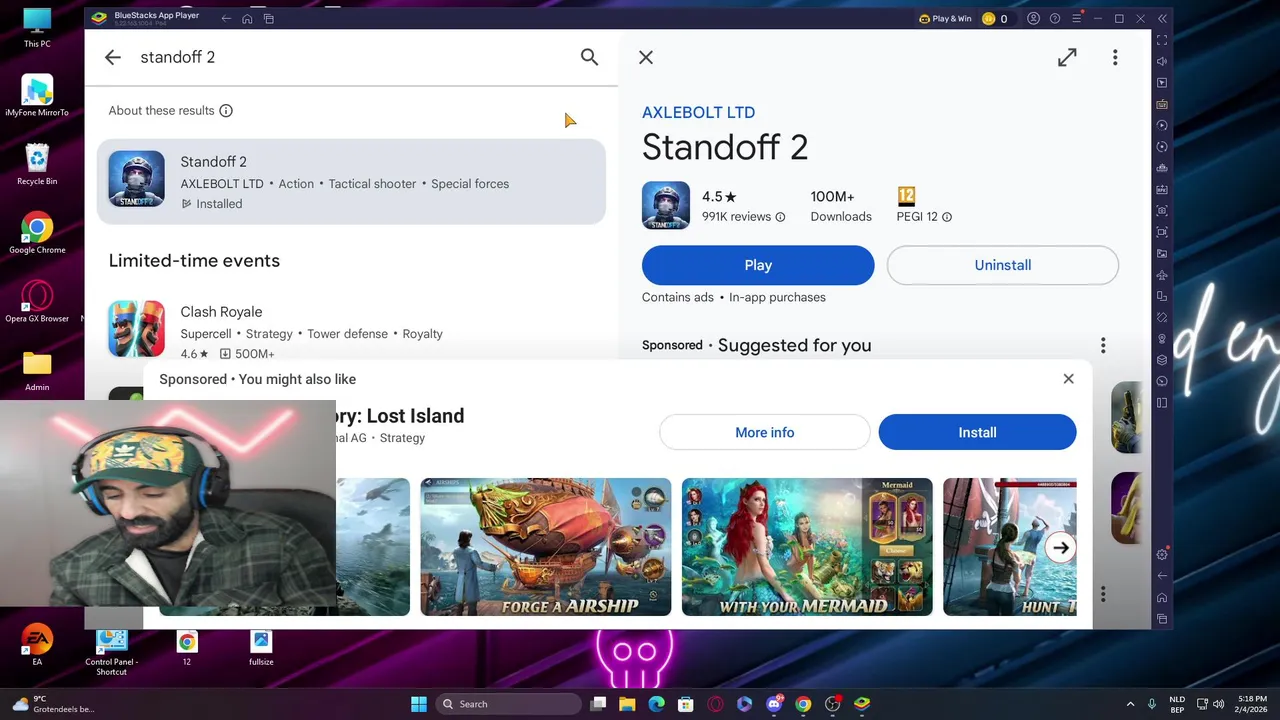This screenshot has width=1280, height=720.
Task: Click the BlueStacks back arrow in title bar
Action: pyautogui.click(x=226, y=18)
